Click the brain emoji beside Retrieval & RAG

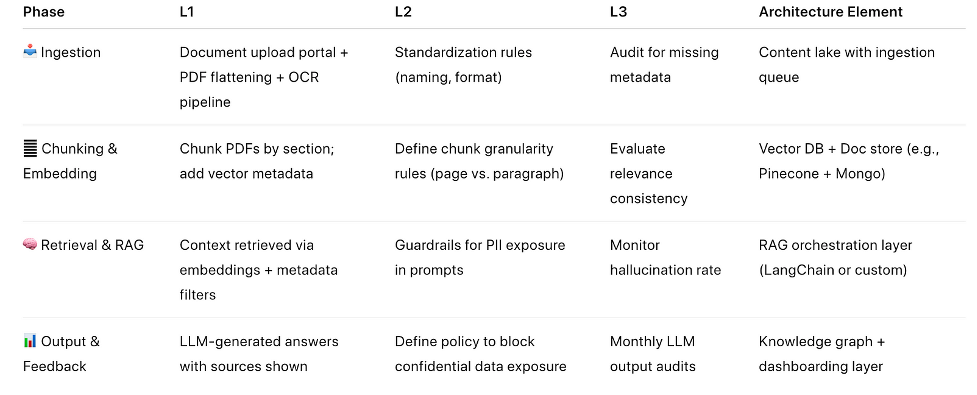(x=30, y=245)
